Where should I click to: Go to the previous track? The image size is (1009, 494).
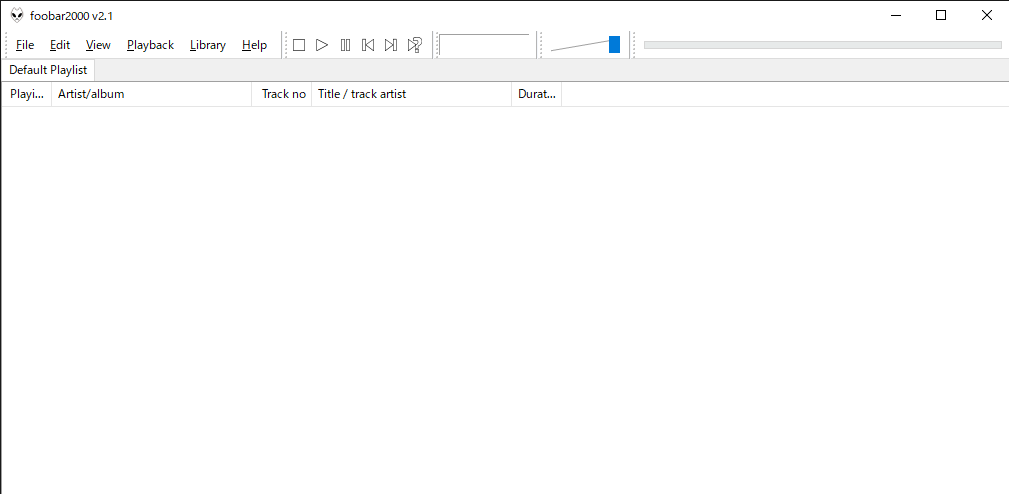point(368,45)
